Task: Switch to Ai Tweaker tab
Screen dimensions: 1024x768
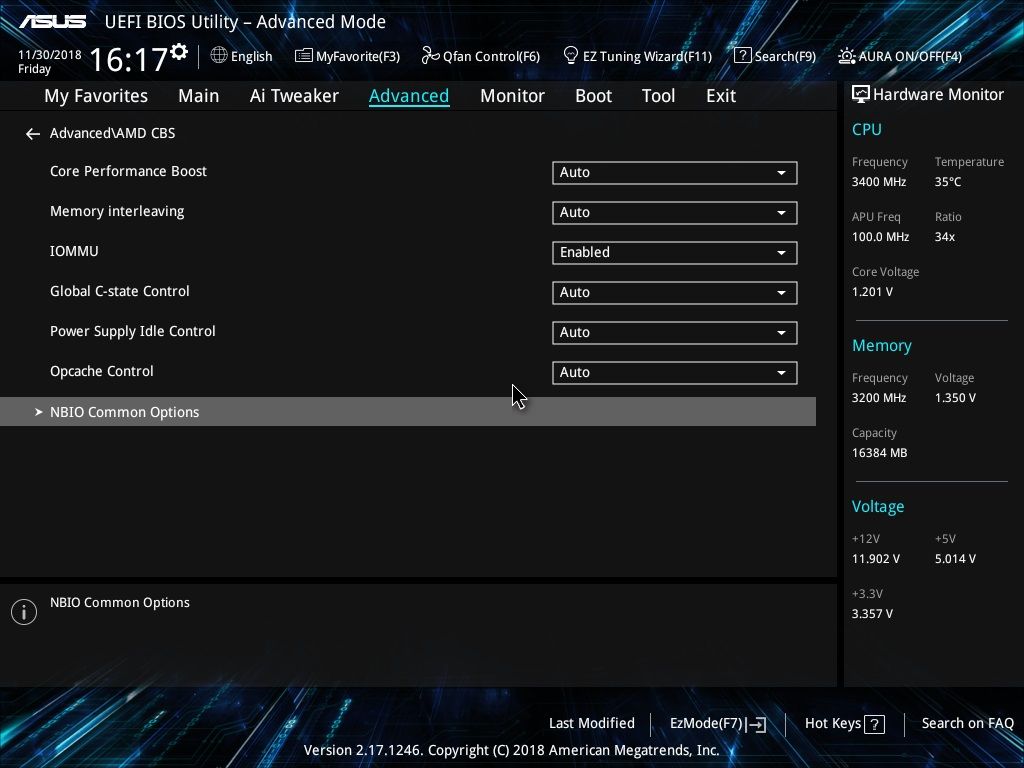Action: [294, 96]
